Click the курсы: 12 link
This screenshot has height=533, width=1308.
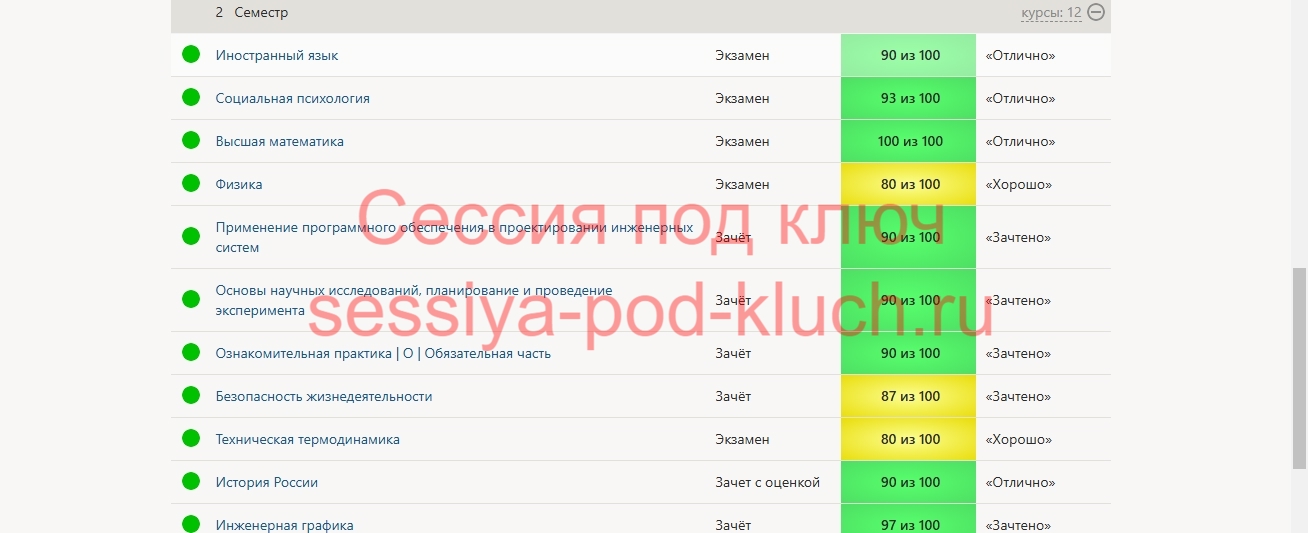(1051, 13)
